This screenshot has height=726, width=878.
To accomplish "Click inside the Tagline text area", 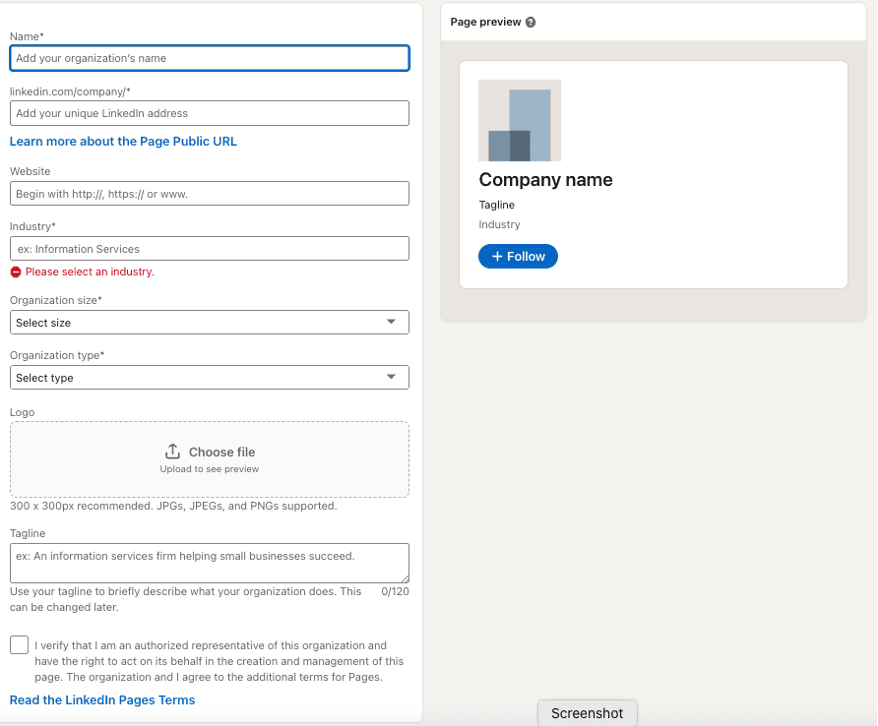I will pyautogui.click(x=209, y=562).
